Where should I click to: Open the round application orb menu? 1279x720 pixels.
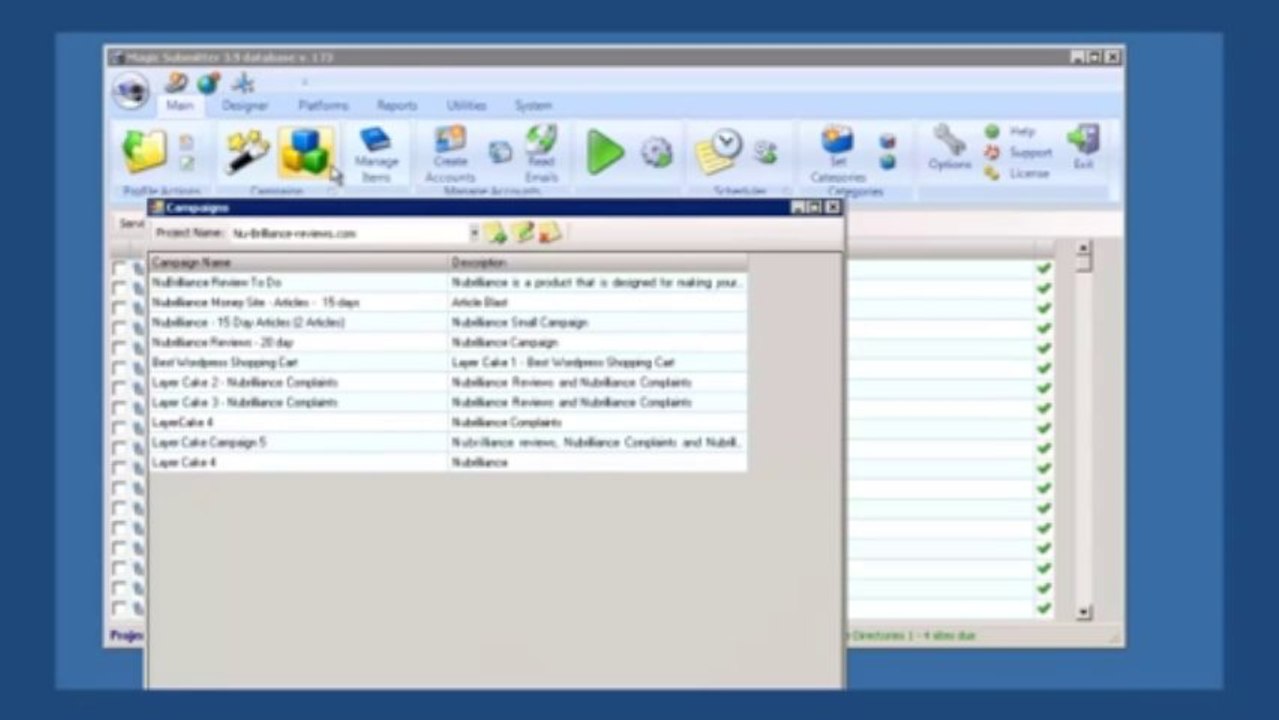coord(131,91)
